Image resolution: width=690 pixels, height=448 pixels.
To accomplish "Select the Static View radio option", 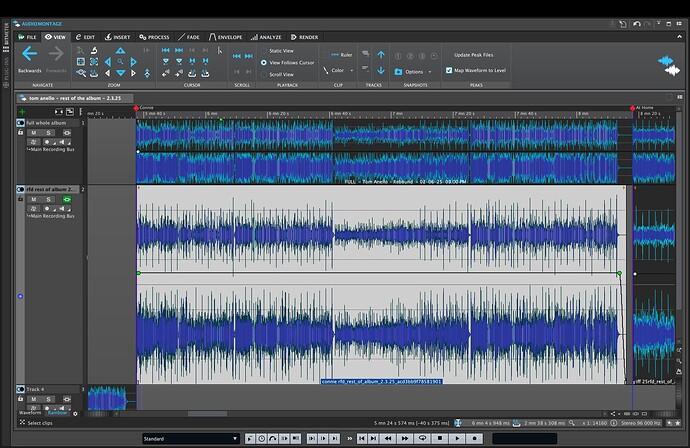I will tap(278, 51).
